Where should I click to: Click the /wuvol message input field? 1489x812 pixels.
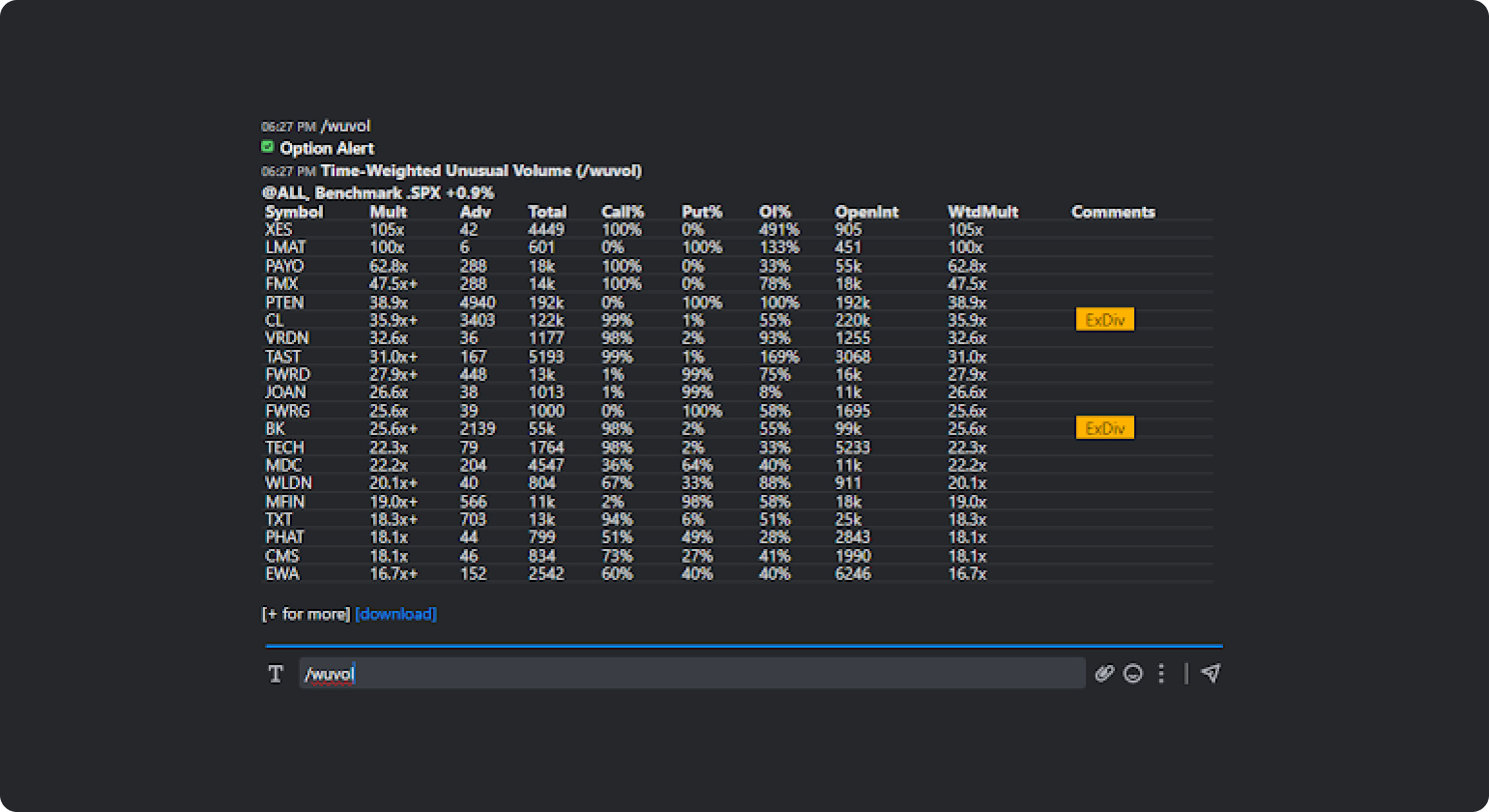tap(691, 674)
